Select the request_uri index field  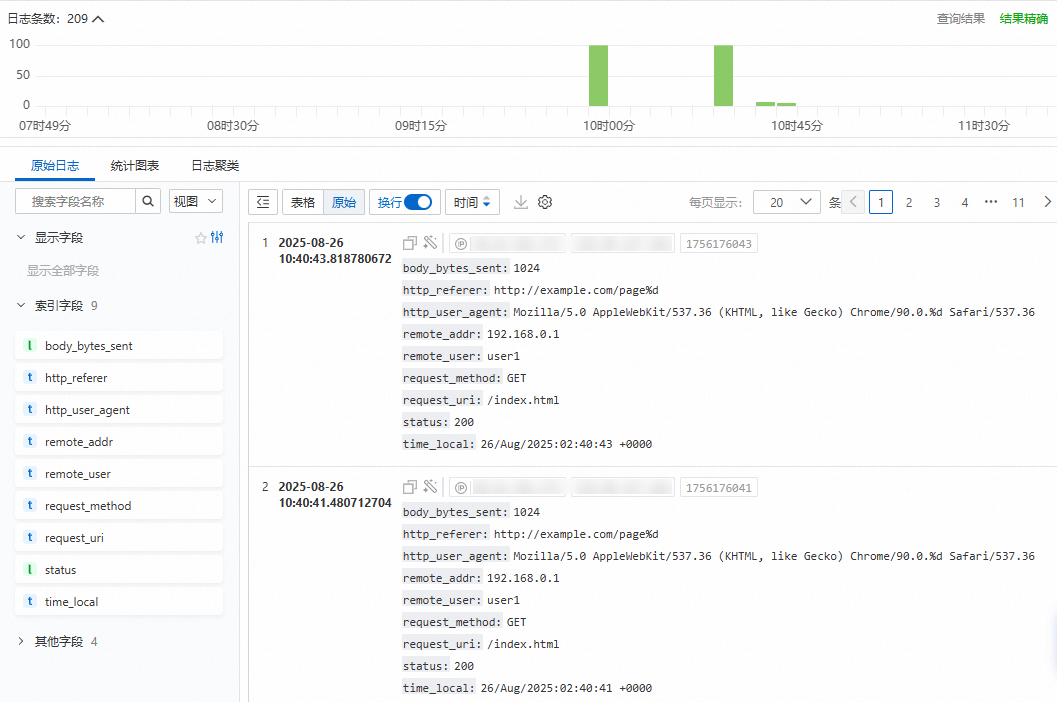click(119, 538)
